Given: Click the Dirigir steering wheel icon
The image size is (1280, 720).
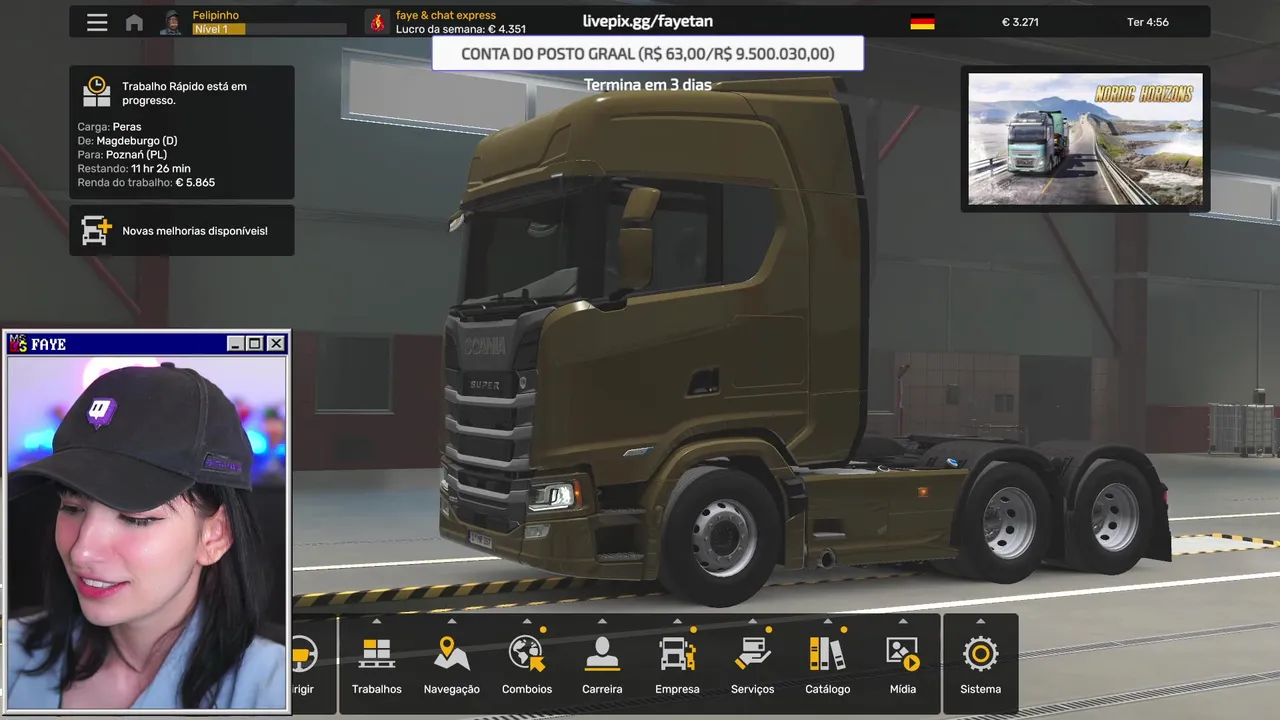Looking at the screenshot, I should (304, 654).
